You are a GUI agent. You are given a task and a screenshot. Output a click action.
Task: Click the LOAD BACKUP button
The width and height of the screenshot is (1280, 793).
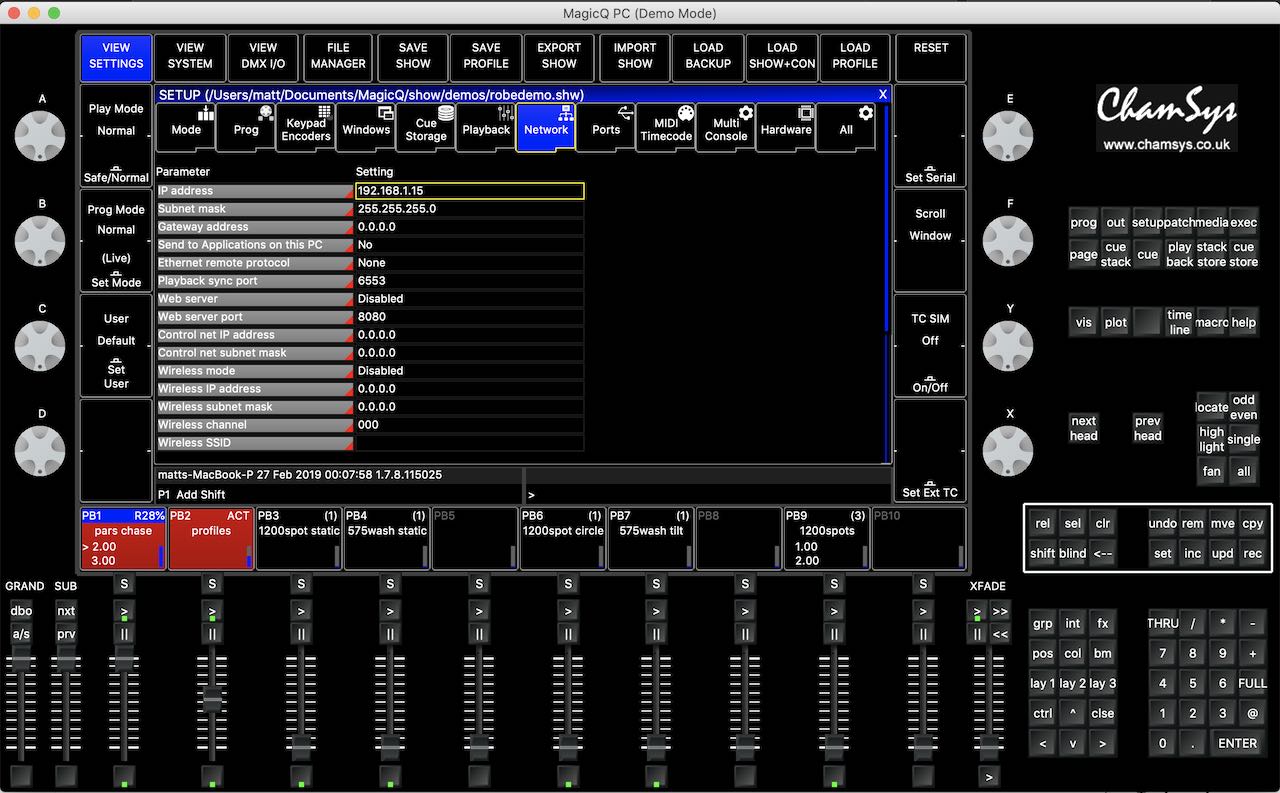[x=708, y=58]
